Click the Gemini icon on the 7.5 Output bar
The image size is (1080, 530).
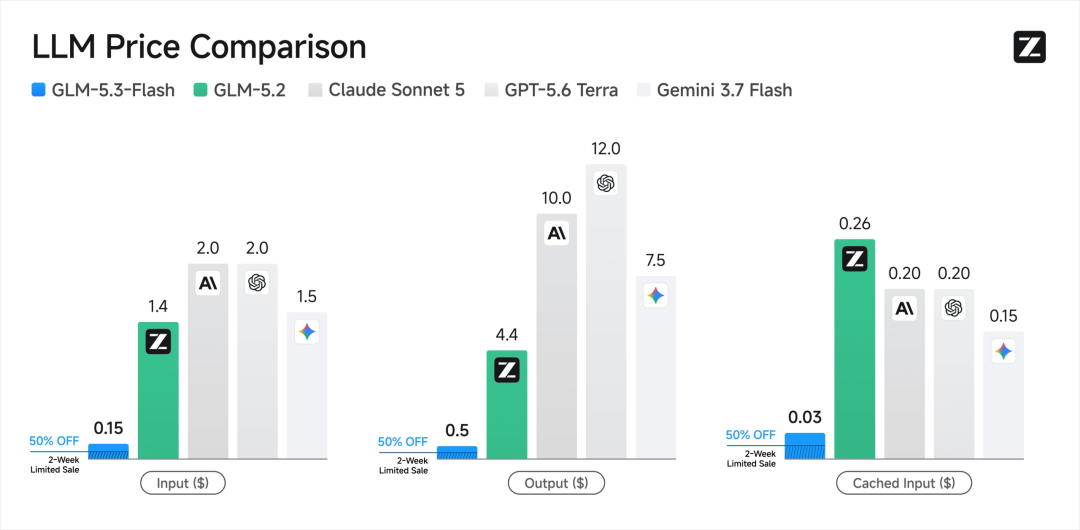coord(655,296)
